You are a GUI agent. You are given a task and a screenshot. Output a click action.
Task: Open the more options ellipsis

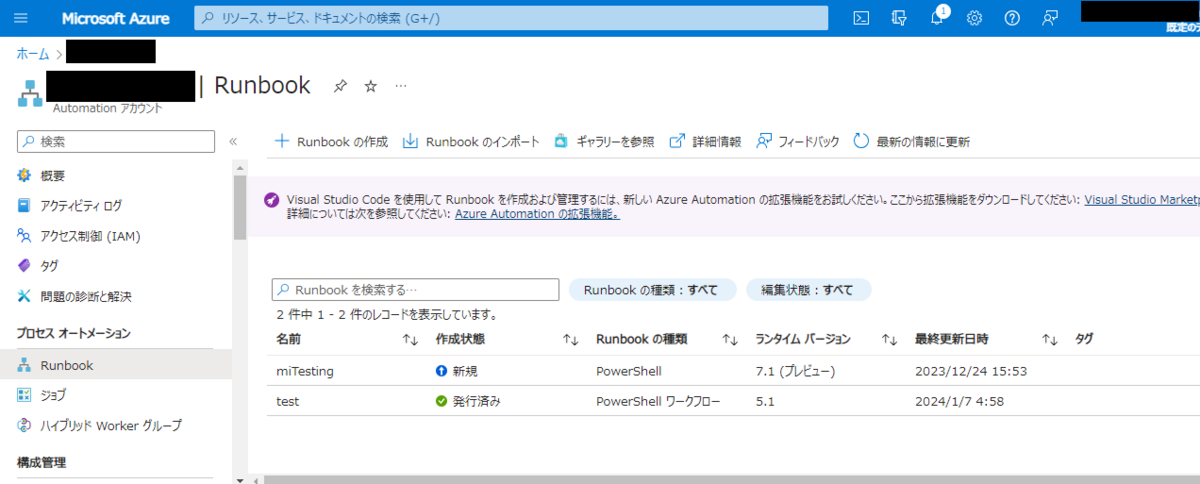click(x=401, y=86)
